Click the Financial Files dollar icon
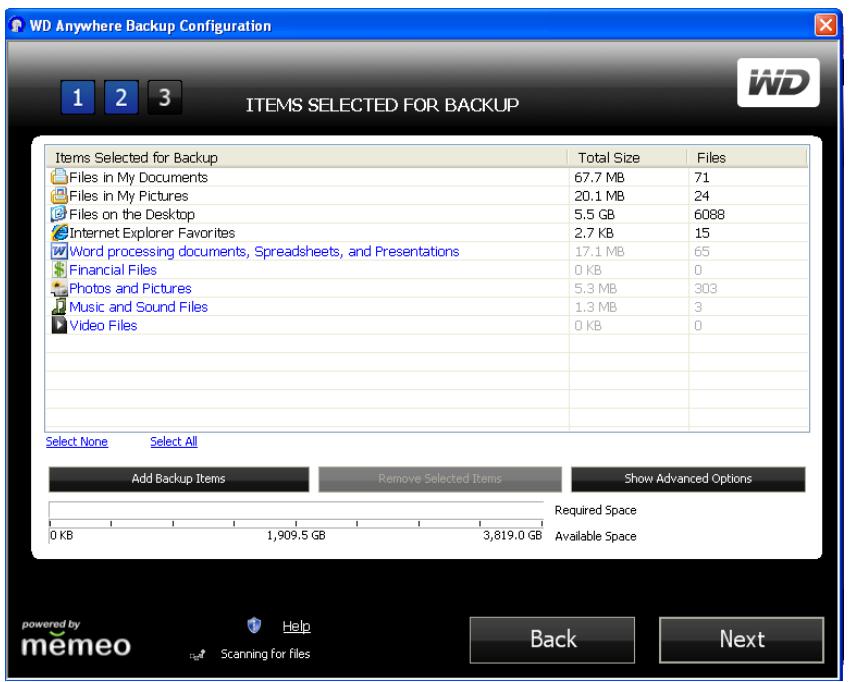Screen dimensions: 851x682 pos(59,269)
